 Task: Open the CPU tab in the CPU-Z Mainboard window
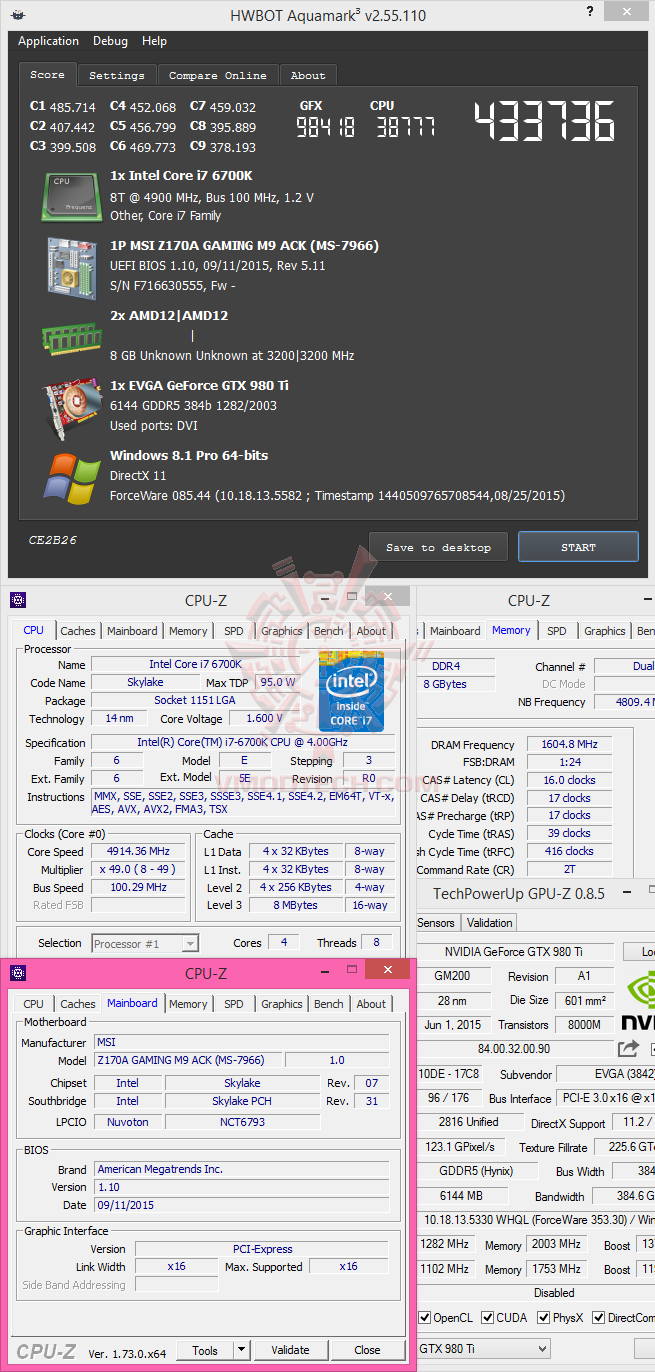point(33,1004)
